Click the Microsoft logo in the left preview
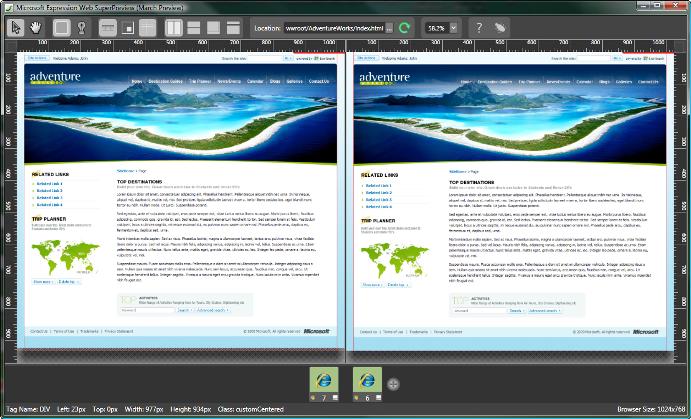This screenshot has height=419, width=691. tap(316, 331)
